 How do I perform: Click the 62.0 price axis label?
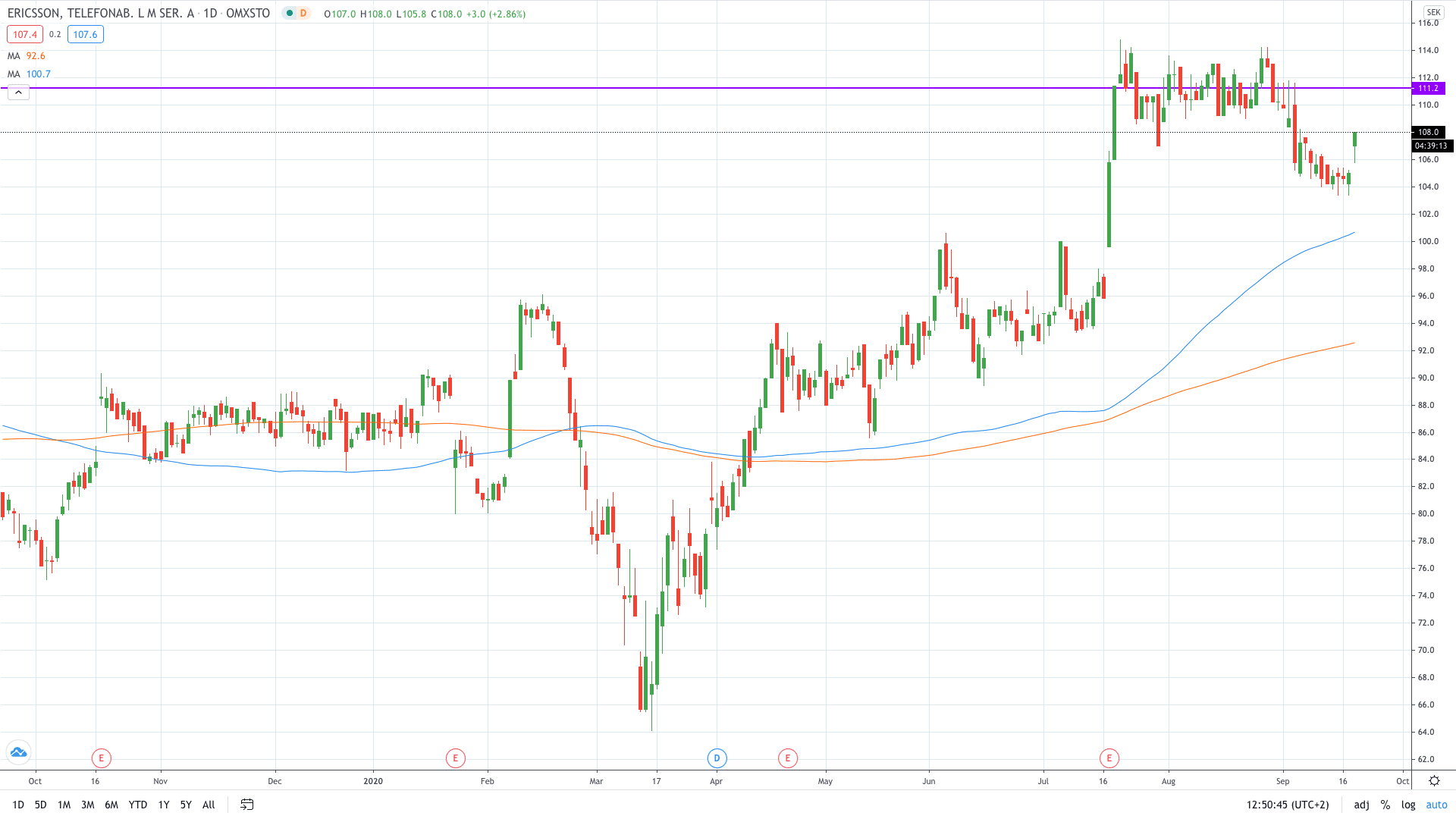(1426, 759)
